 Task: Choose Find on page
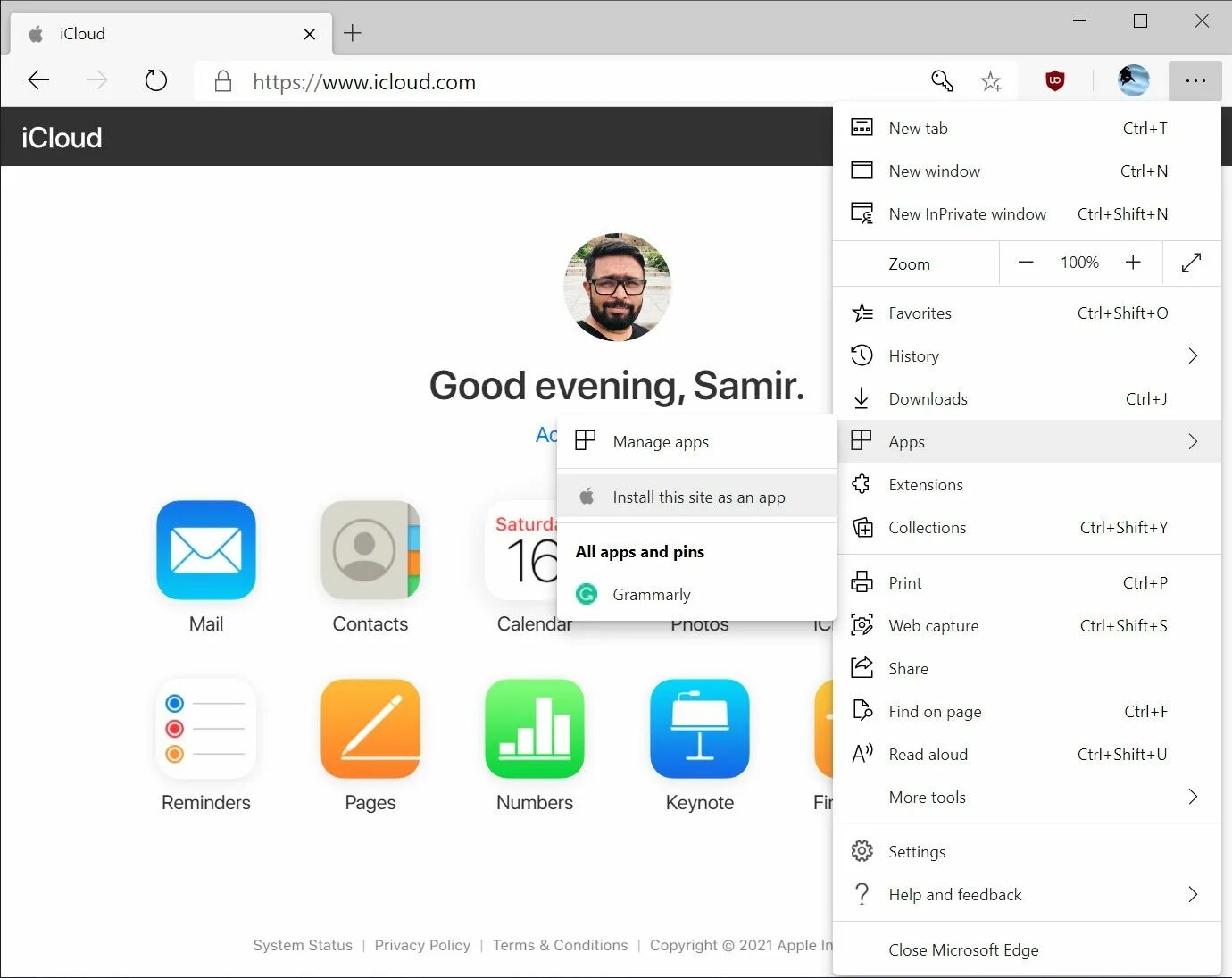point(1027,712)
